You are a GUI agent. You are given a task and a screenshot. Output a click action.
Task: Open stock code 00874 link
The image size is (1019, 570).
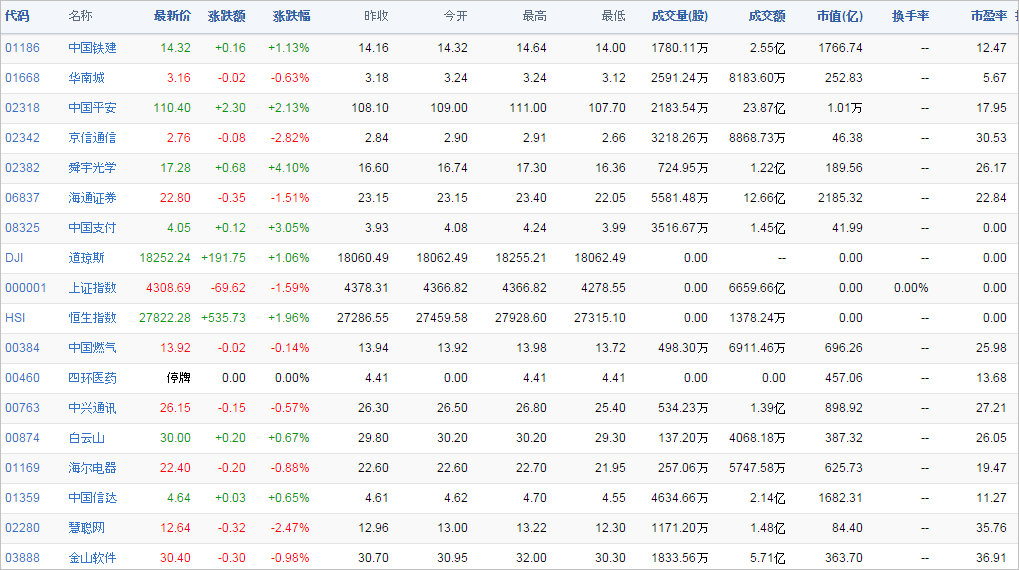coord(22,438)
